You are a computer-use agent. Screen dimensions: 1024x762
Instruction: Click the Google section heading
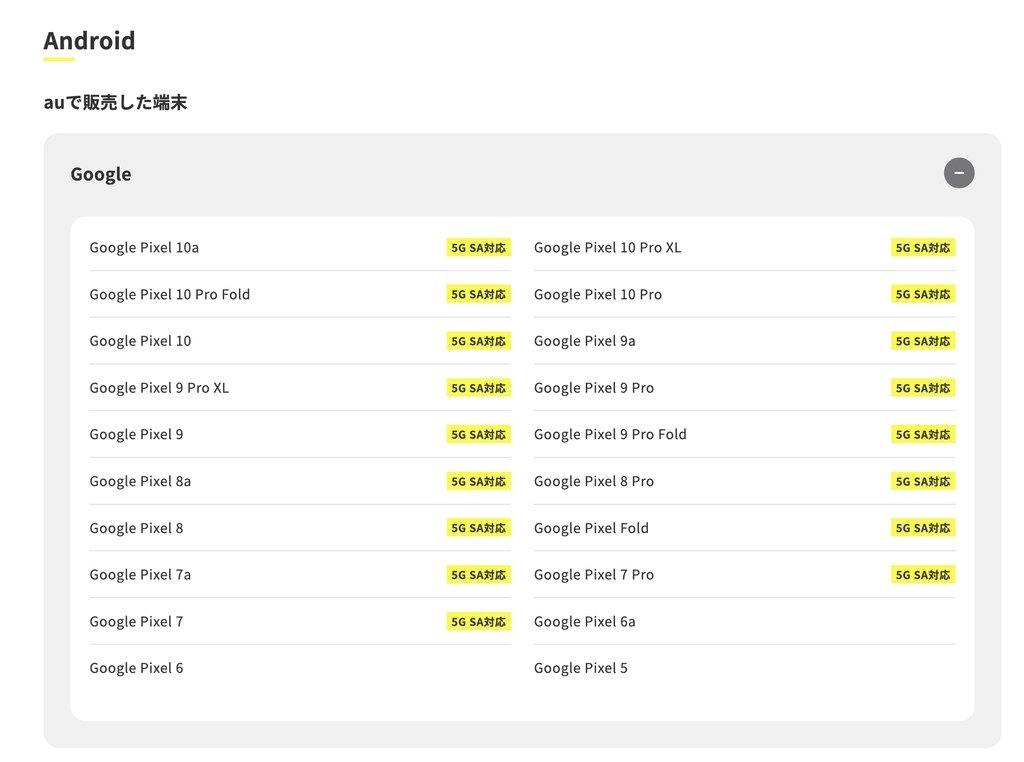(101, 174)
